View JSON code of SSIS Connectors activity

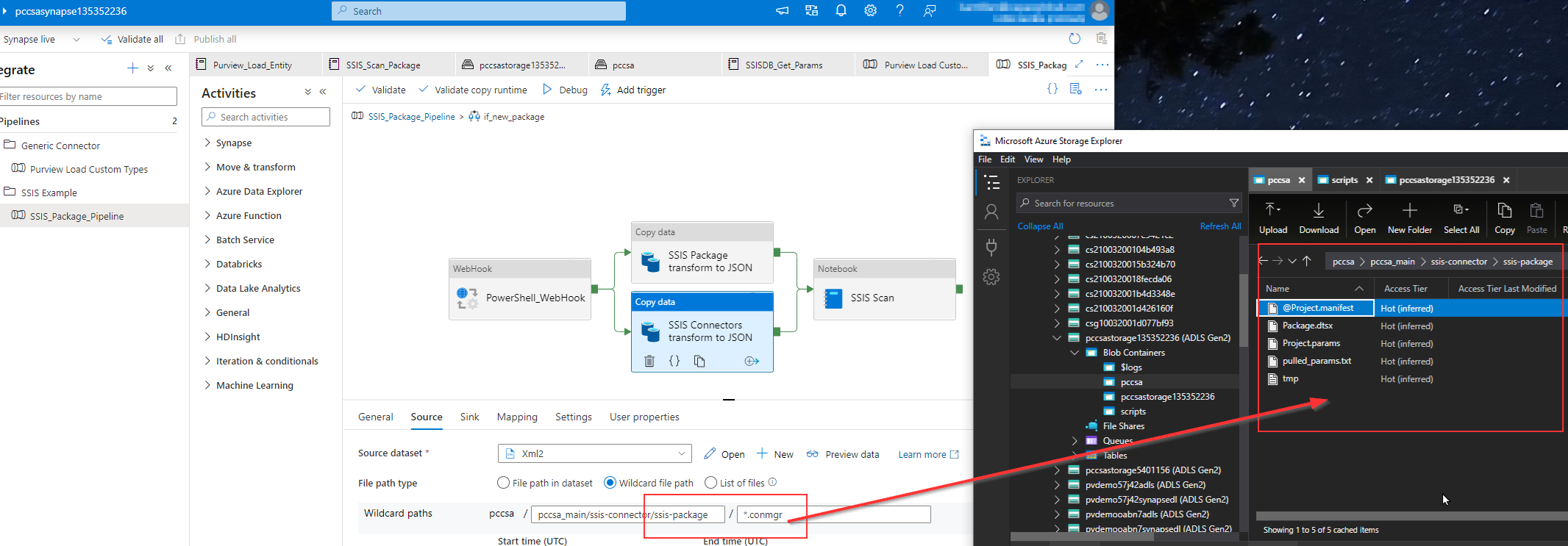pyautogui.click(x=674, y=361)
